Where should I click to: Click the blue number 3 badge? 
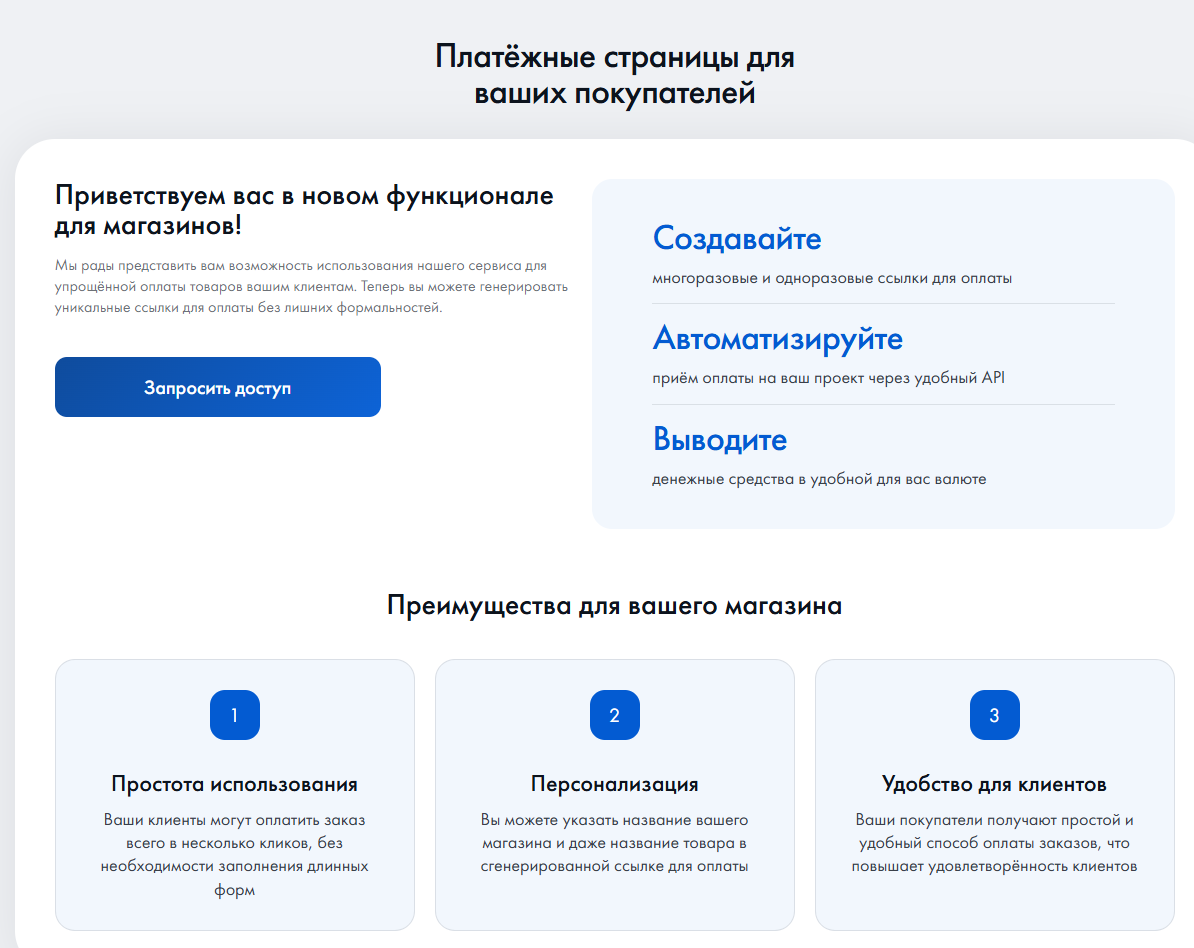point(994,715)
